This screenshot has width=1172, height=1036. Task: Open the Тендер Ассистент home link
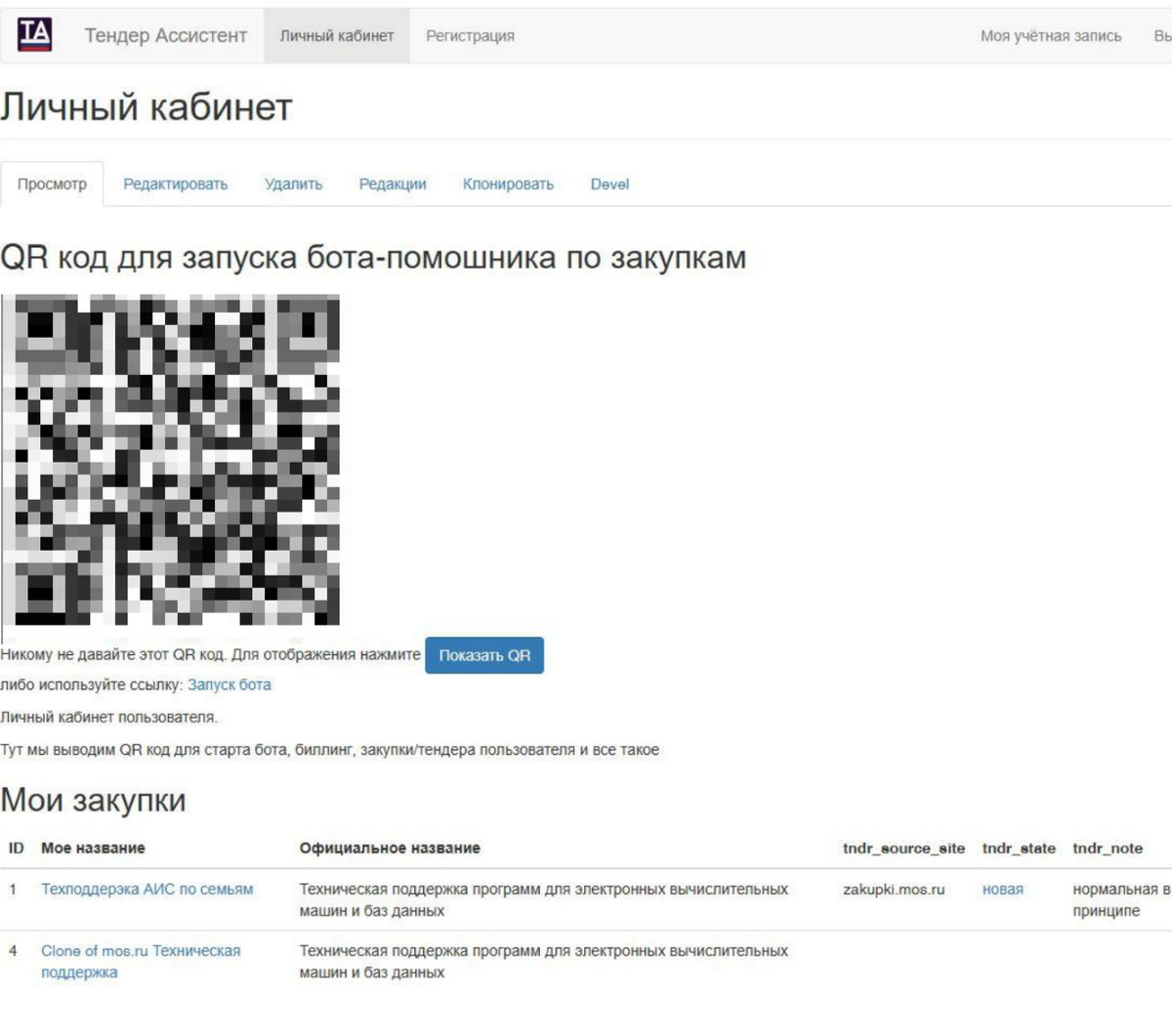coord(165,36)
